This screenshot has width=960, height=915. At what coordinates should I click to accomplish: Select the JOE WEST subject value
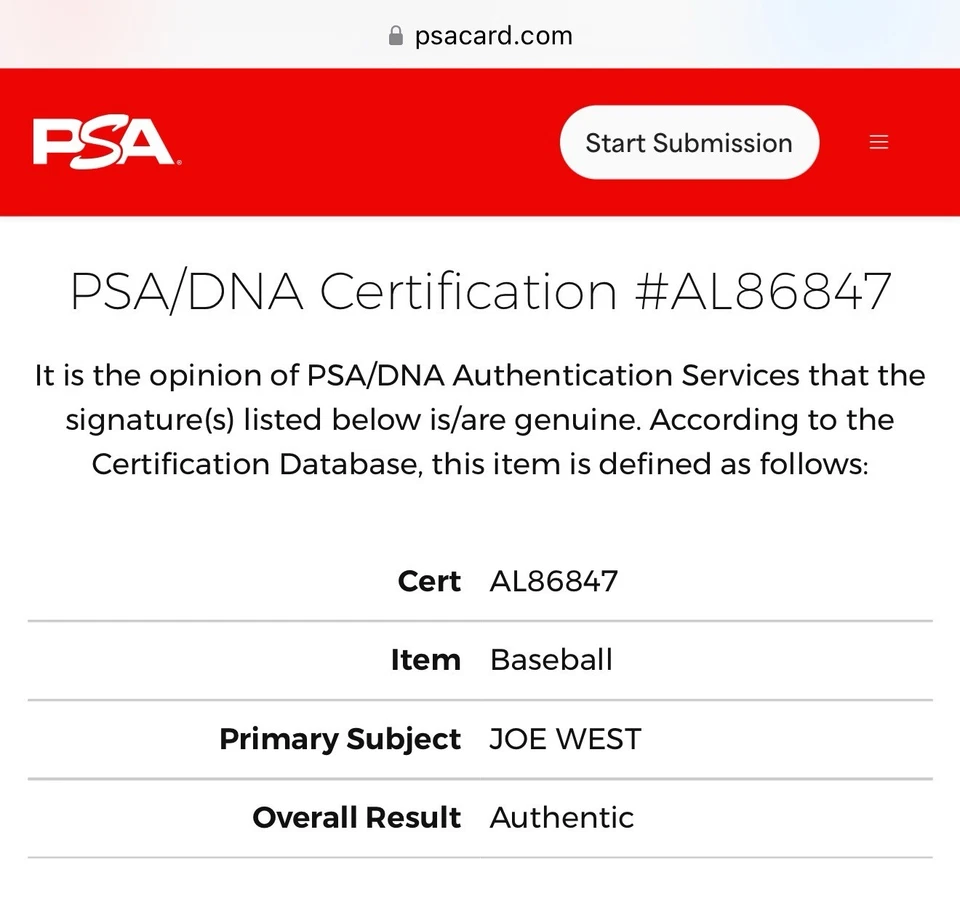point(565,739)
